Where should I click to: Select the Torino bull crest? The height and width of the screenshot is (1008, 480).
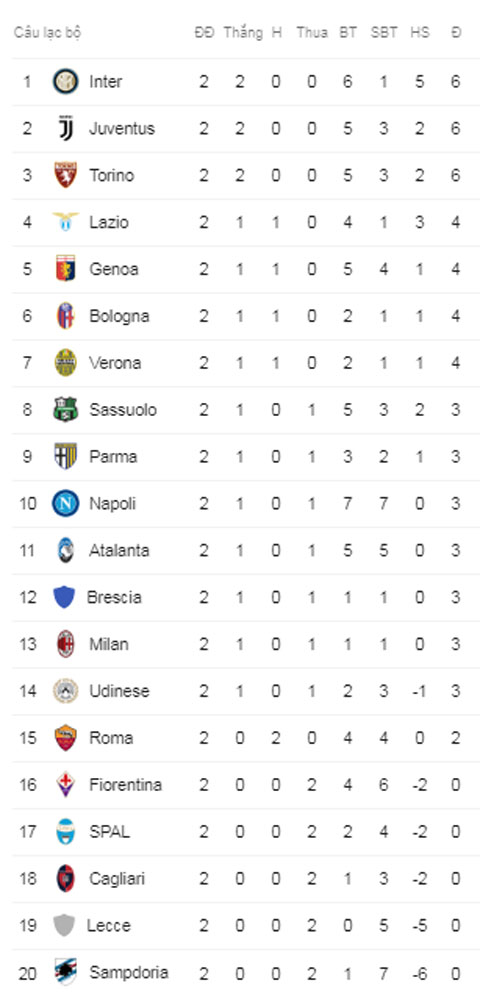point(66,176)
